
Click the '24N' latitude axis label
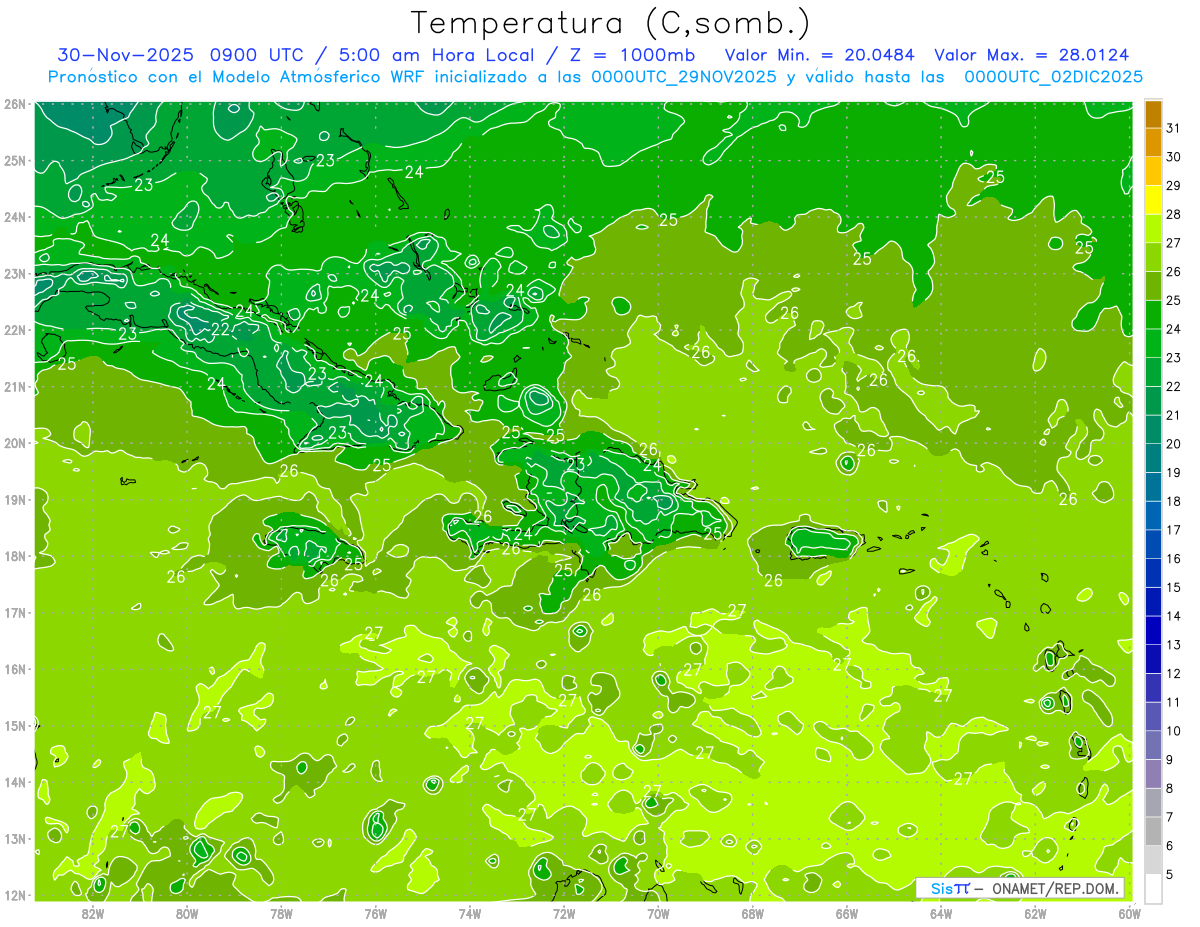point(14,217)
